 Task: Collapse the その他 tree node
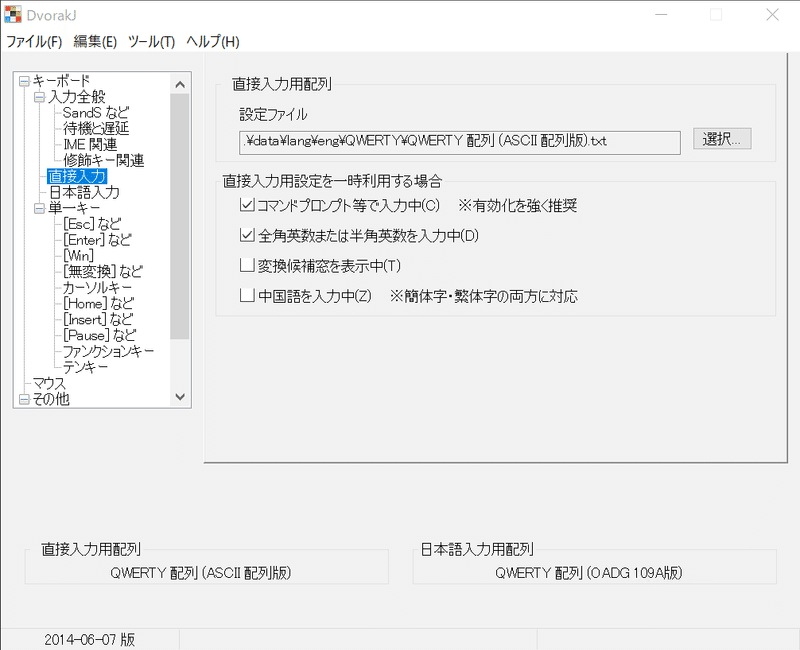24,399
